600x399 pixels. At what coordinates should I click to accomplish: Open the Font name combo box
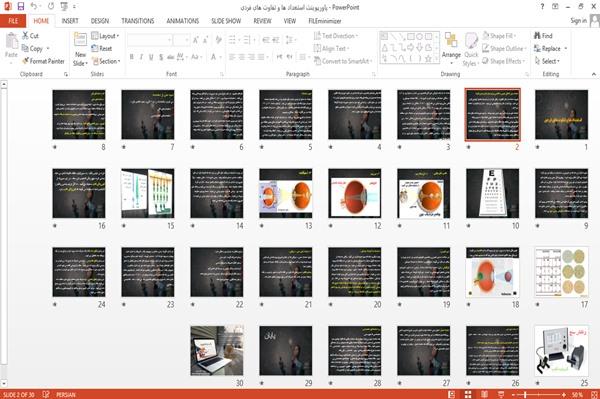click(x=149, y=40)
